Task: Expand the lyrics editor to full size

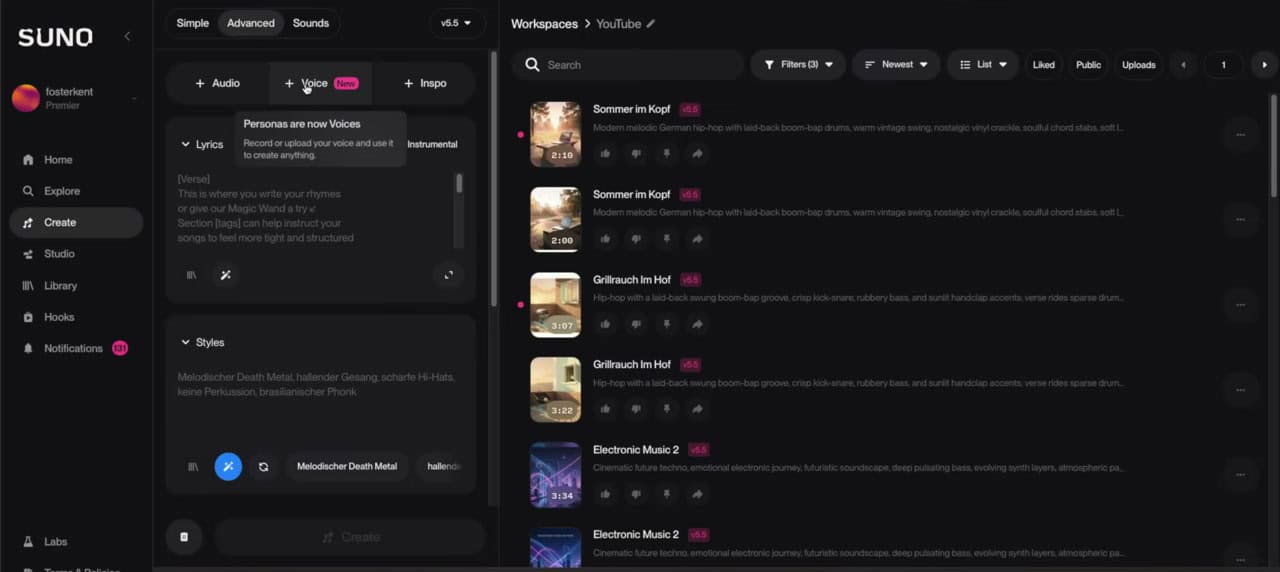Action: click(x=449, y=275)
